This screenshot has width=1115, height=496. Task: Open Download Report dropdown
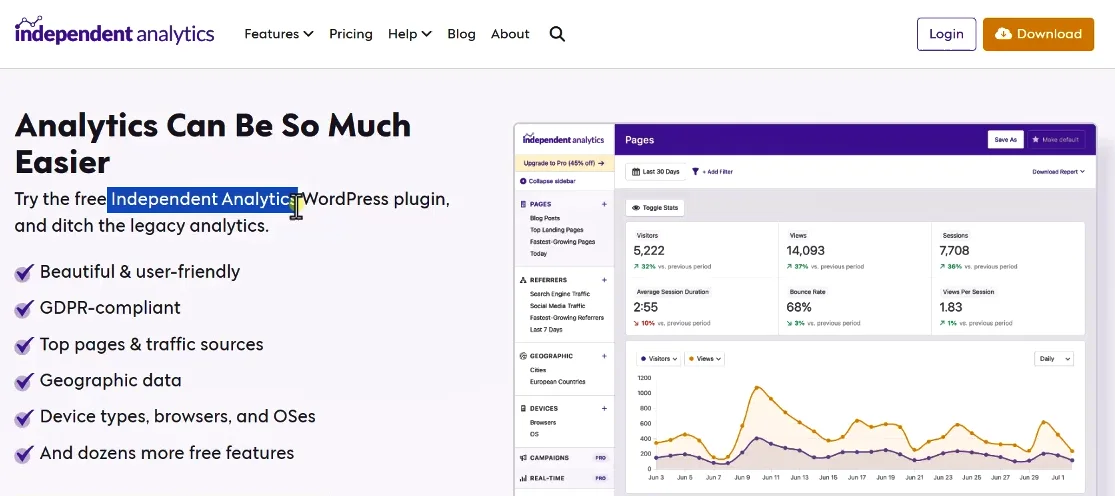tap(1058, 172)
